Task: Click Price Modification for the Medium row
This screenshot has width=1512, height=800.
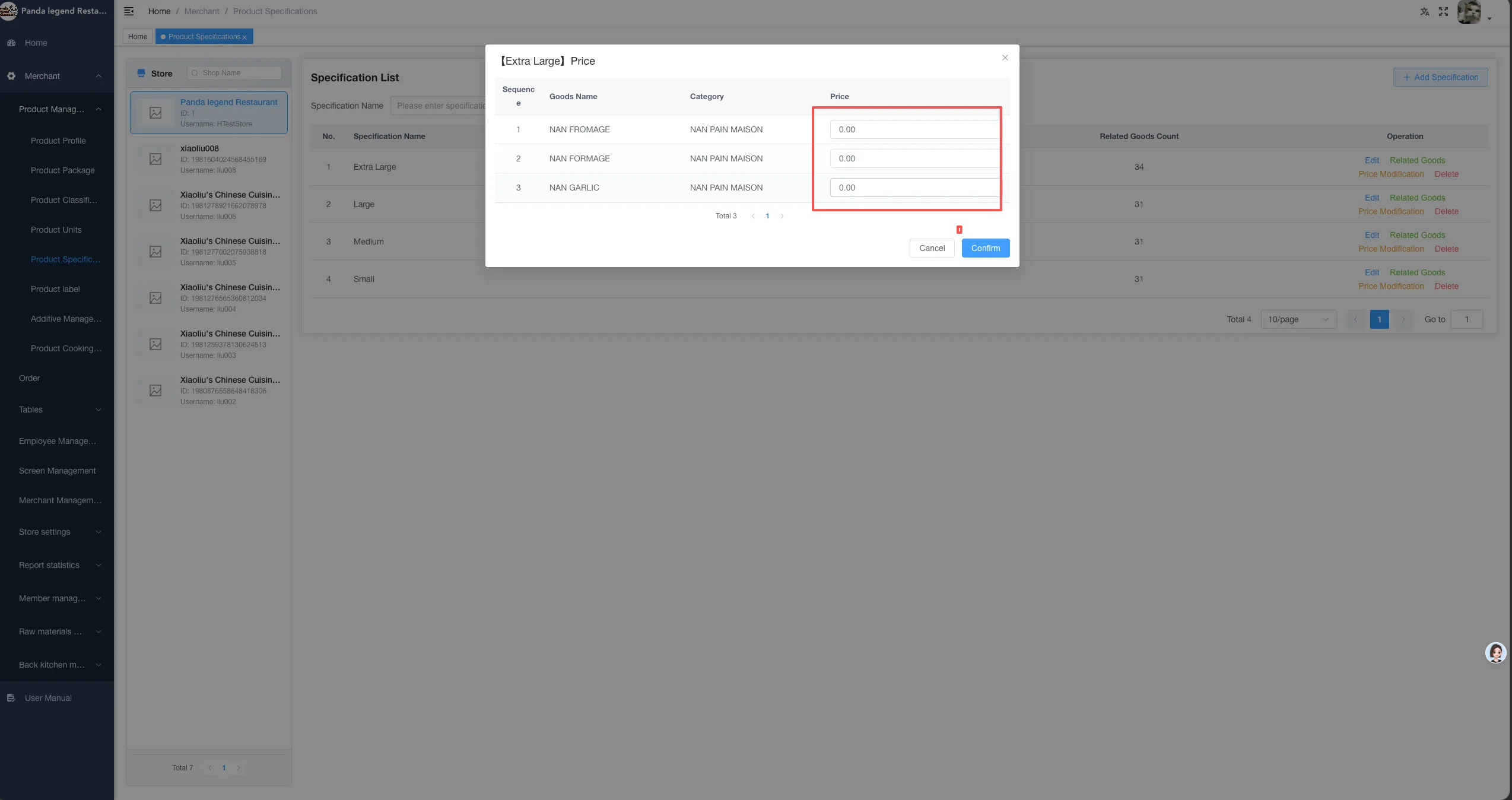Action: pos(1391,249)
